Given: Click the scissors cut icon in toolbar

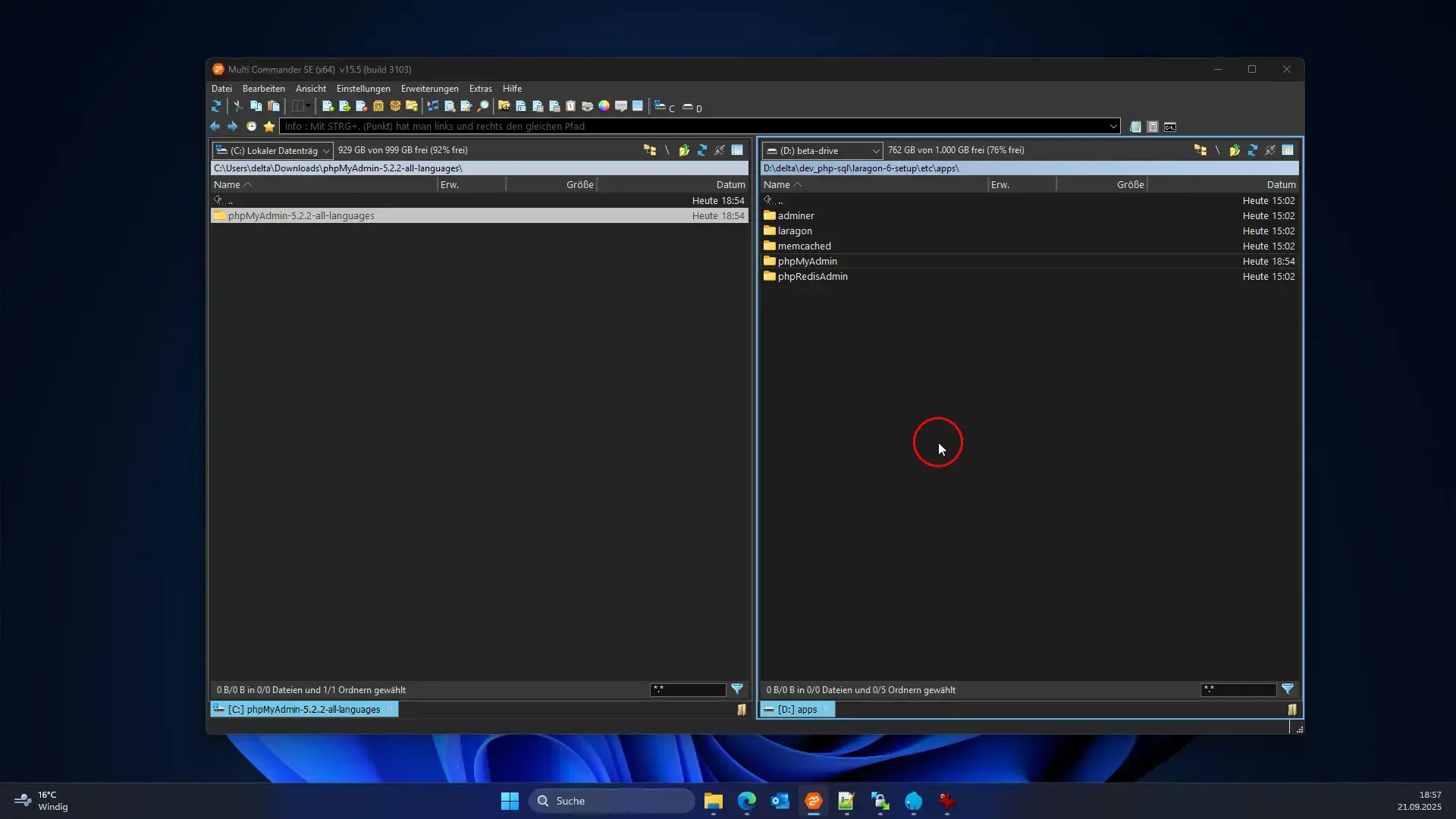Looking at the screenshot, I should [238, 107].
